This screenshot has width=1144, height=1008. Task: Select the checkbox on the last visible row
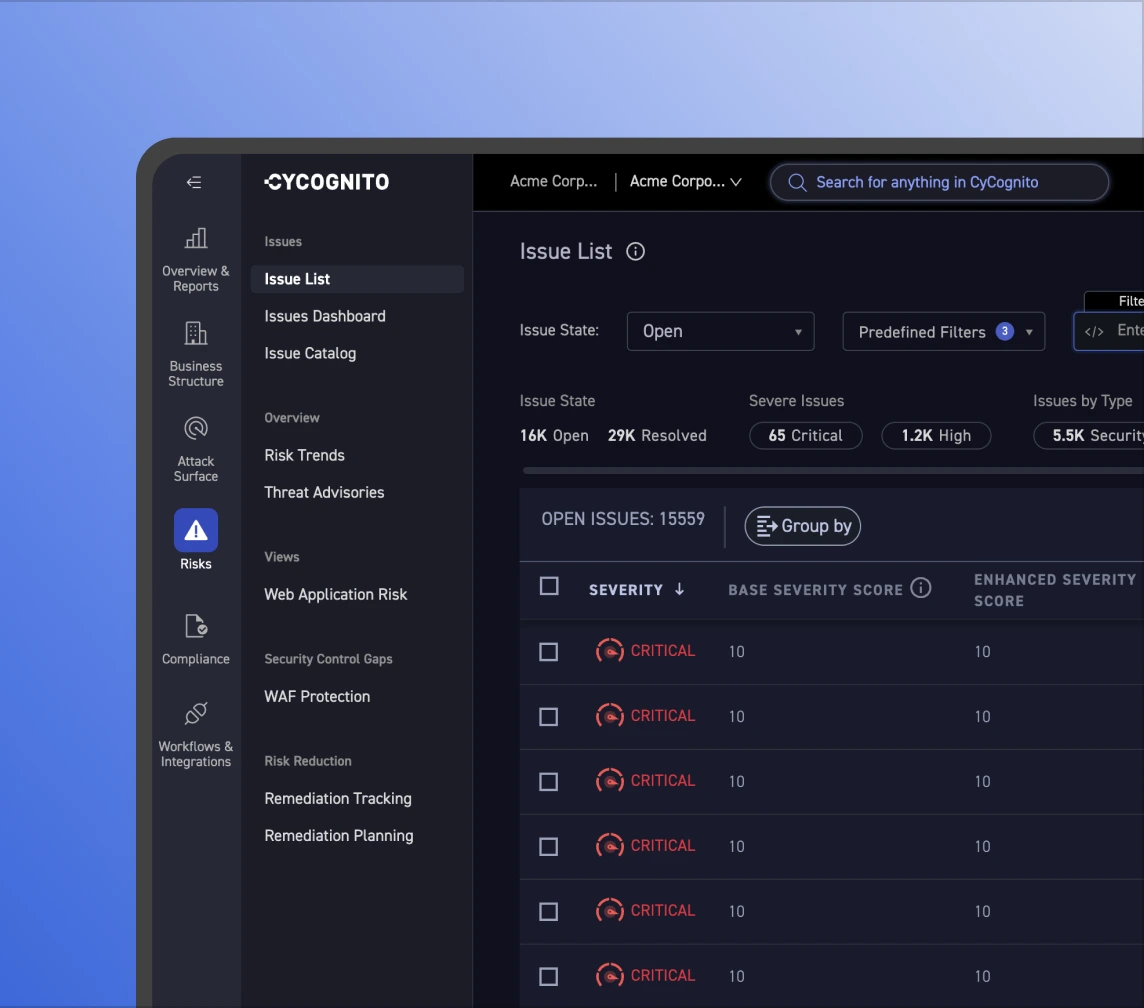(x=548, y=976)
